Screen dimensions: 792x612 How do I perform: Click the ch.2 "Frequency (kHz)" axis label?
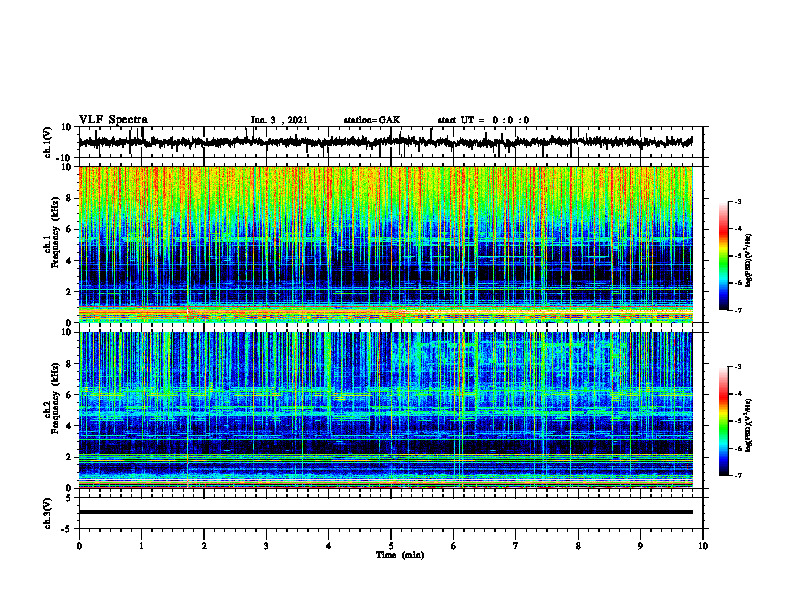pyautogui.click(x=55, y=398)
